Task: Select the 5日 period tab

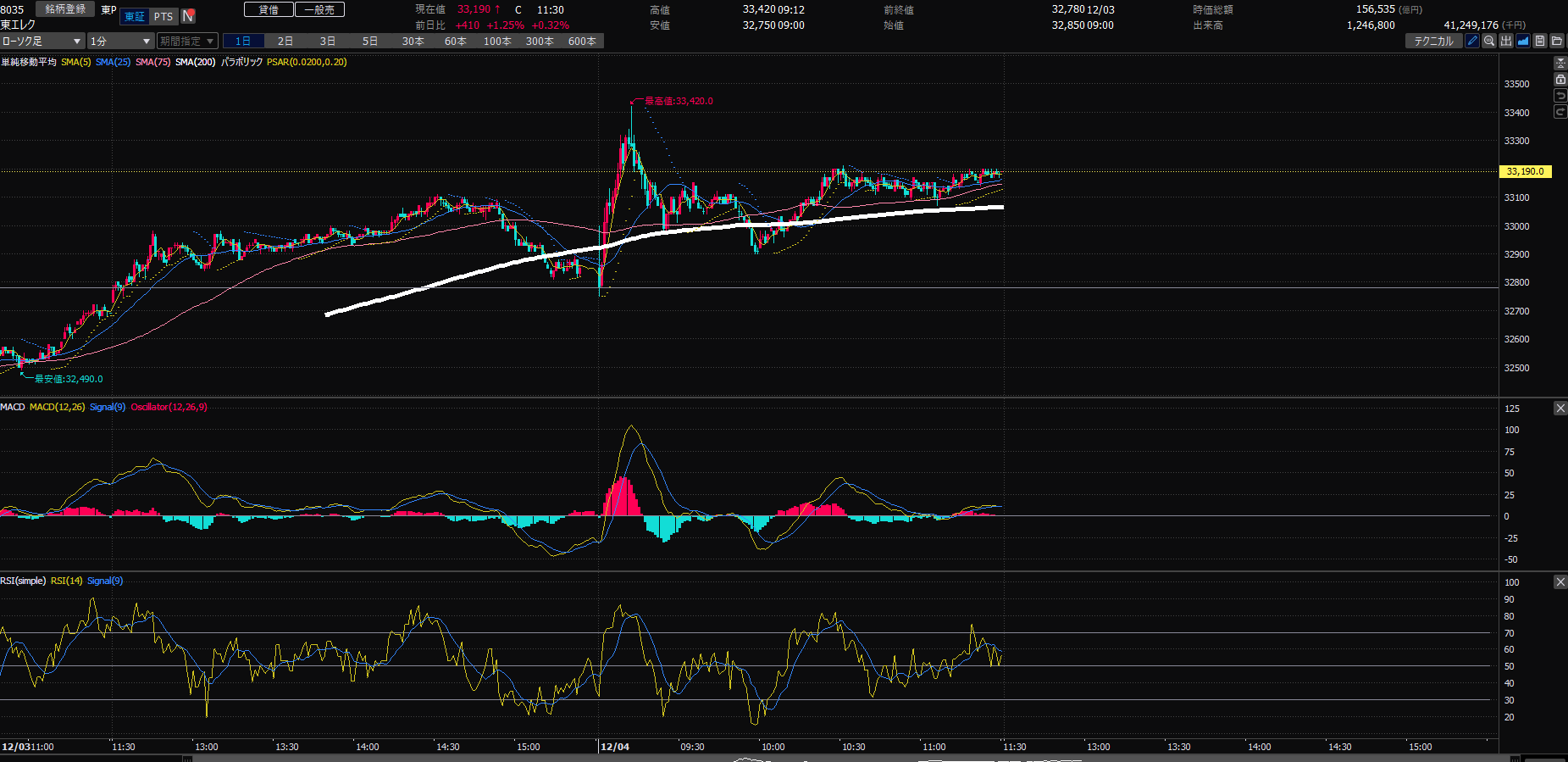Action: click(370, 41)
